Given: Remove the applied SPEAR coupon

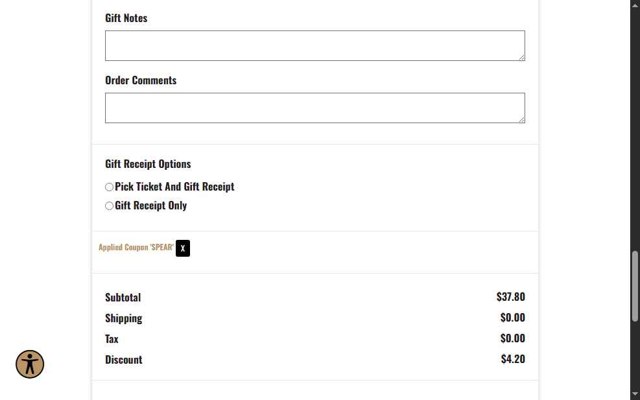Looking at the screenshot, I should [182, 248].
